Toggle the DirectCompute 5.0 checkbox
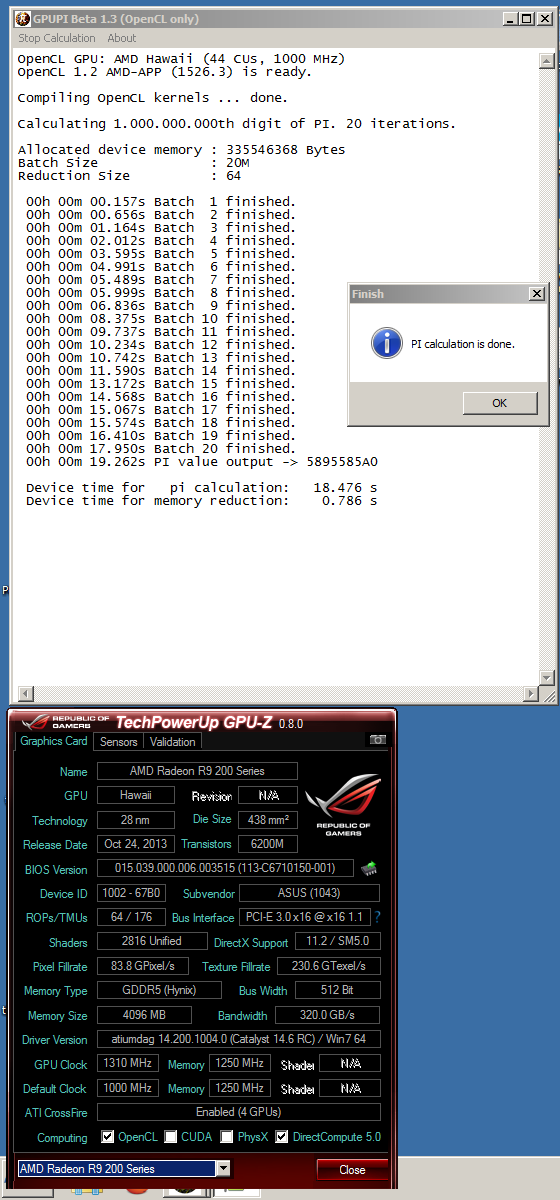Screen dimensions: 560x1200 [x=282, y=1137]
